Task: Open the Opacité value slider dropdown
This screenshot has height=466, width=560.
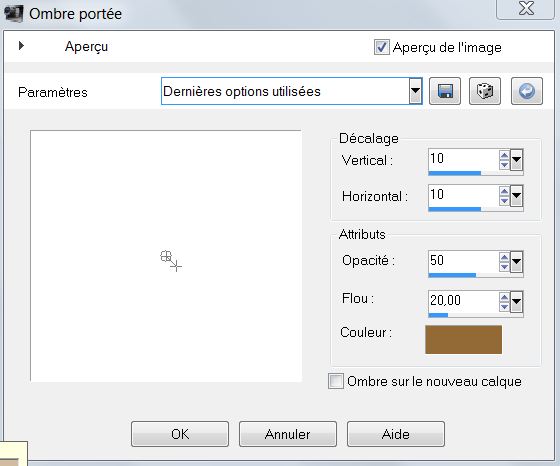Action: tap(516, 262)
